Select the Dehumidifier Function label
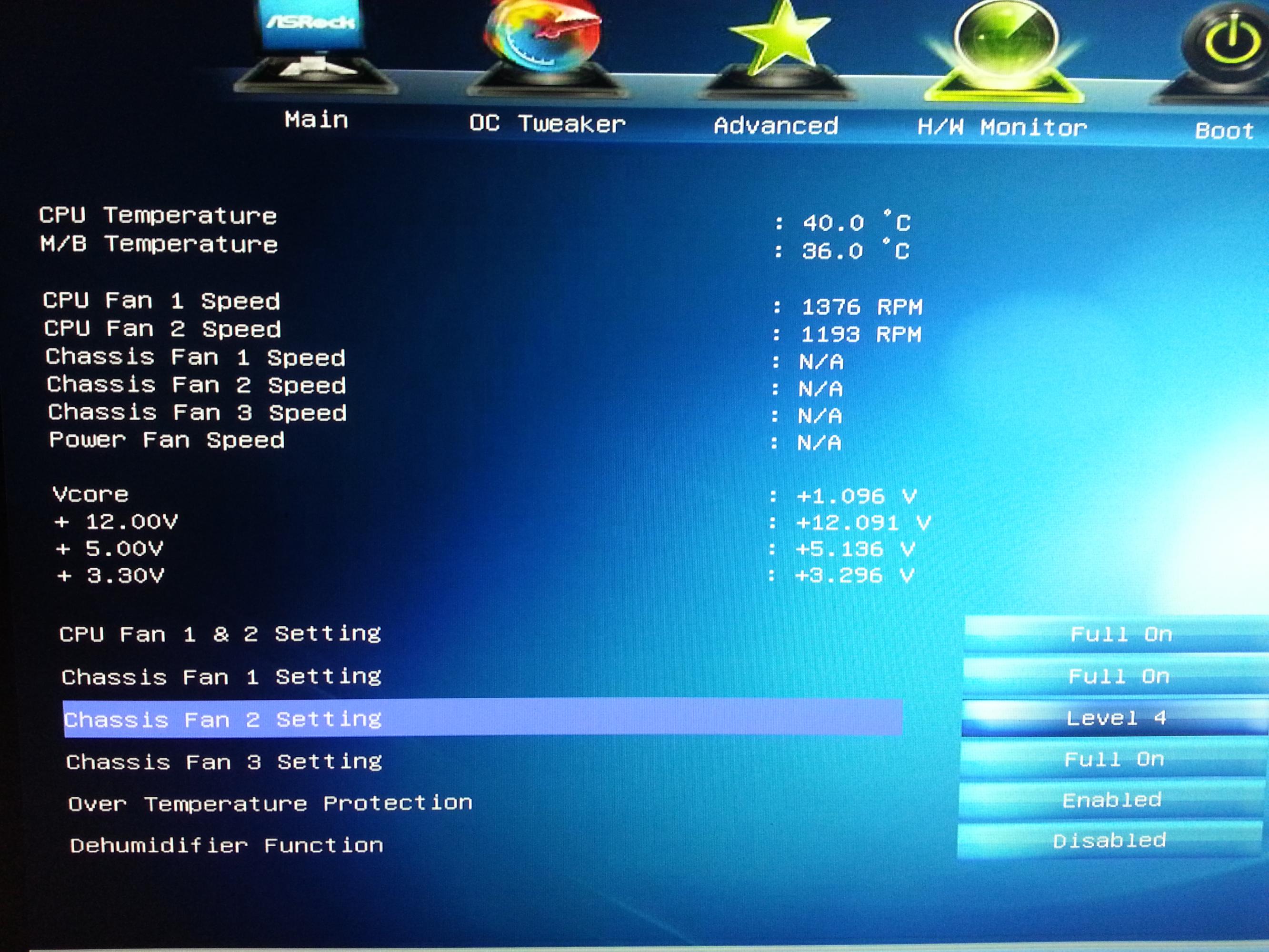 (x=226, y=845)
